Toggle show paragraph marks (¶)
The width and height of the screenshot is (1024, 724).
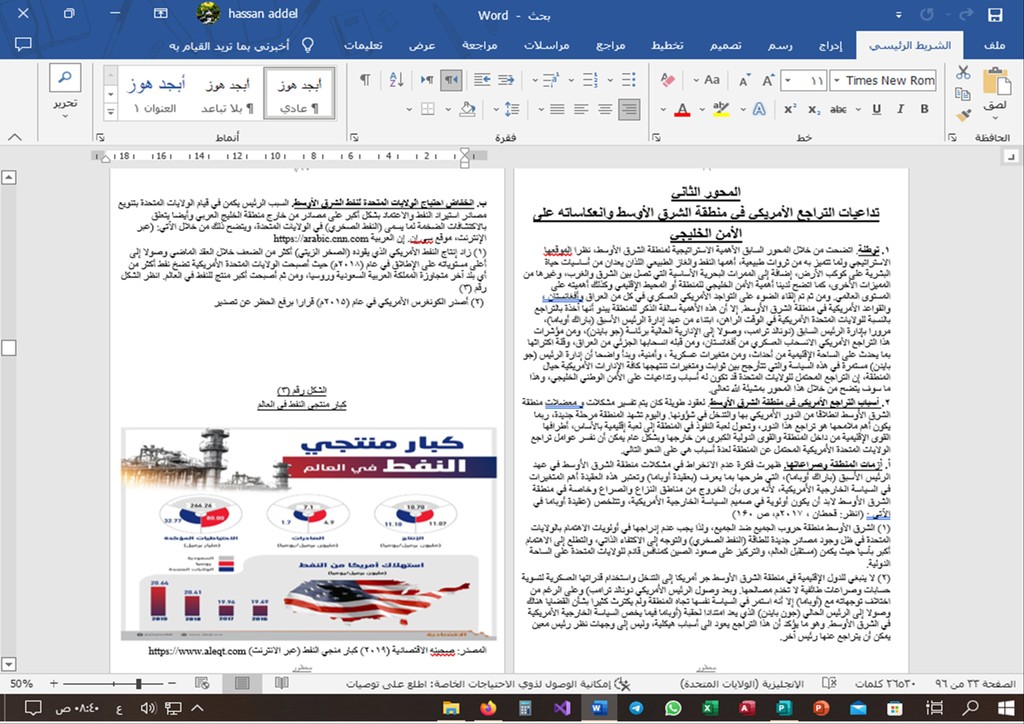point(365,80)
